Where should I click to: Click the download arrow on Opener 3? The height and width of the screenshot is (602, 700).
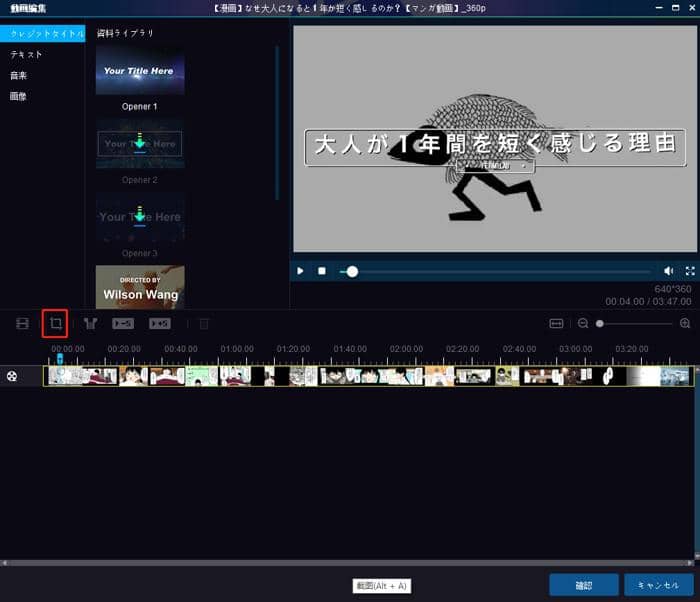tap(140, 215)
